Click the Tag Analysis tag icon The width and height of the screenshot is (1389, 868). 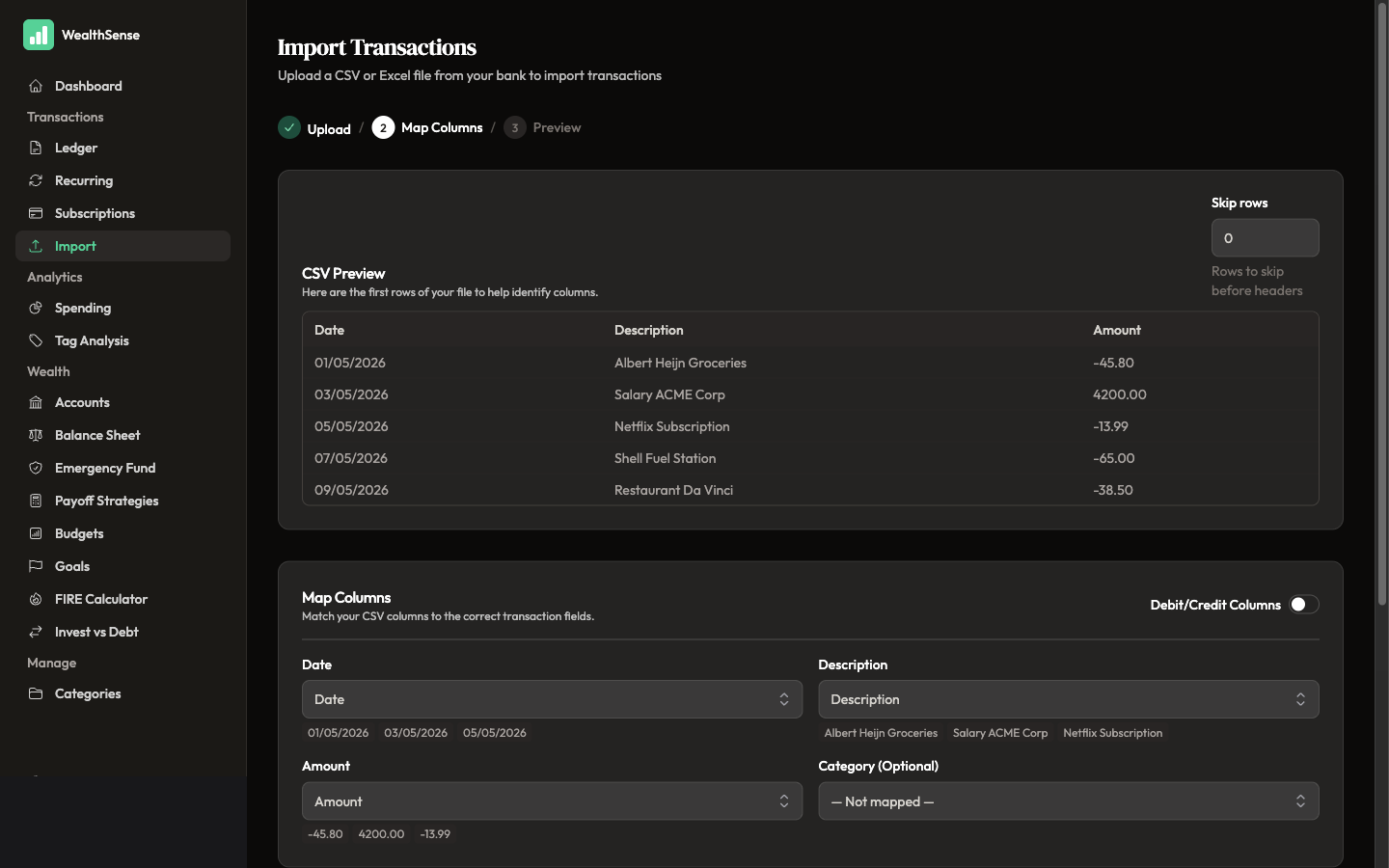(36, 340)
